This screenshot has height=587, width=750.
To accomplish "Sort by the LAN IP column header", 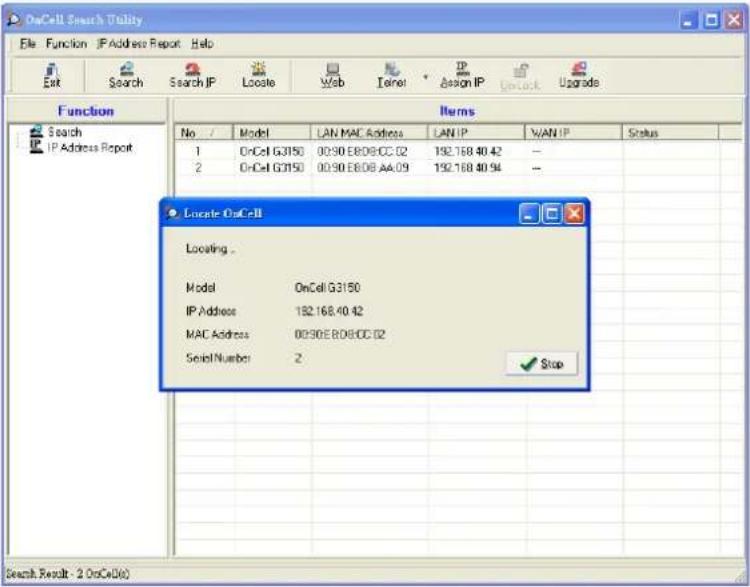I will tap(476, 133).
